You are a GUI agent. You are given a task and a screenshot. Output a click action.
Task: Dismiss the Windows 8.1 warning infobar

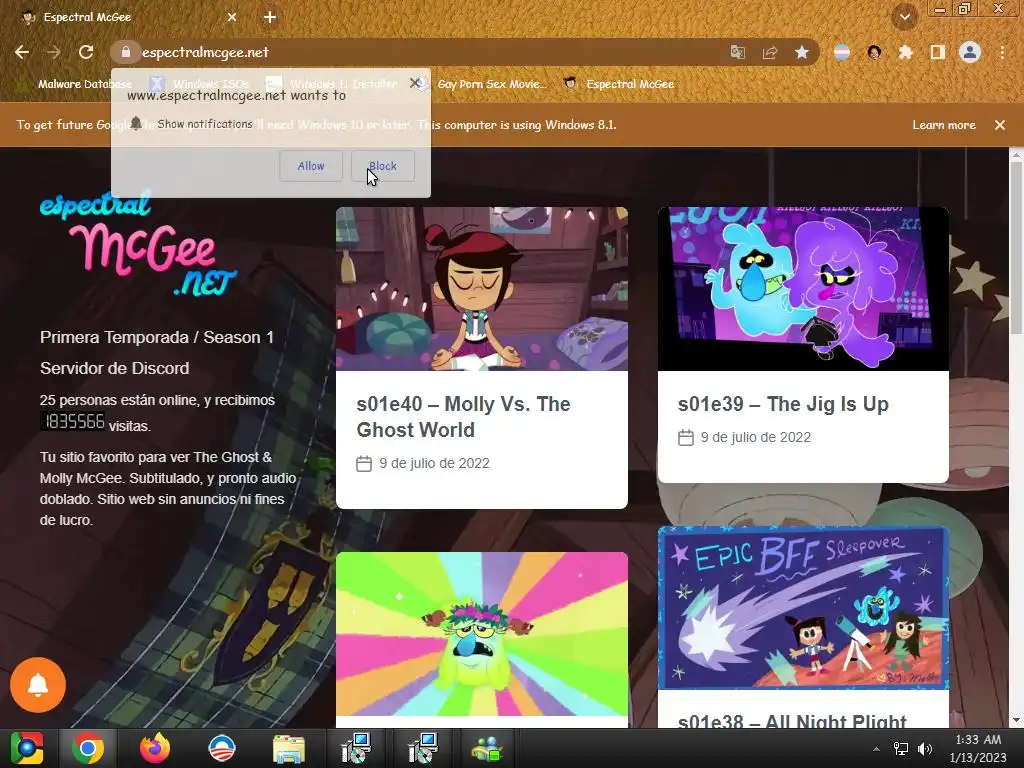point(1000,125)
